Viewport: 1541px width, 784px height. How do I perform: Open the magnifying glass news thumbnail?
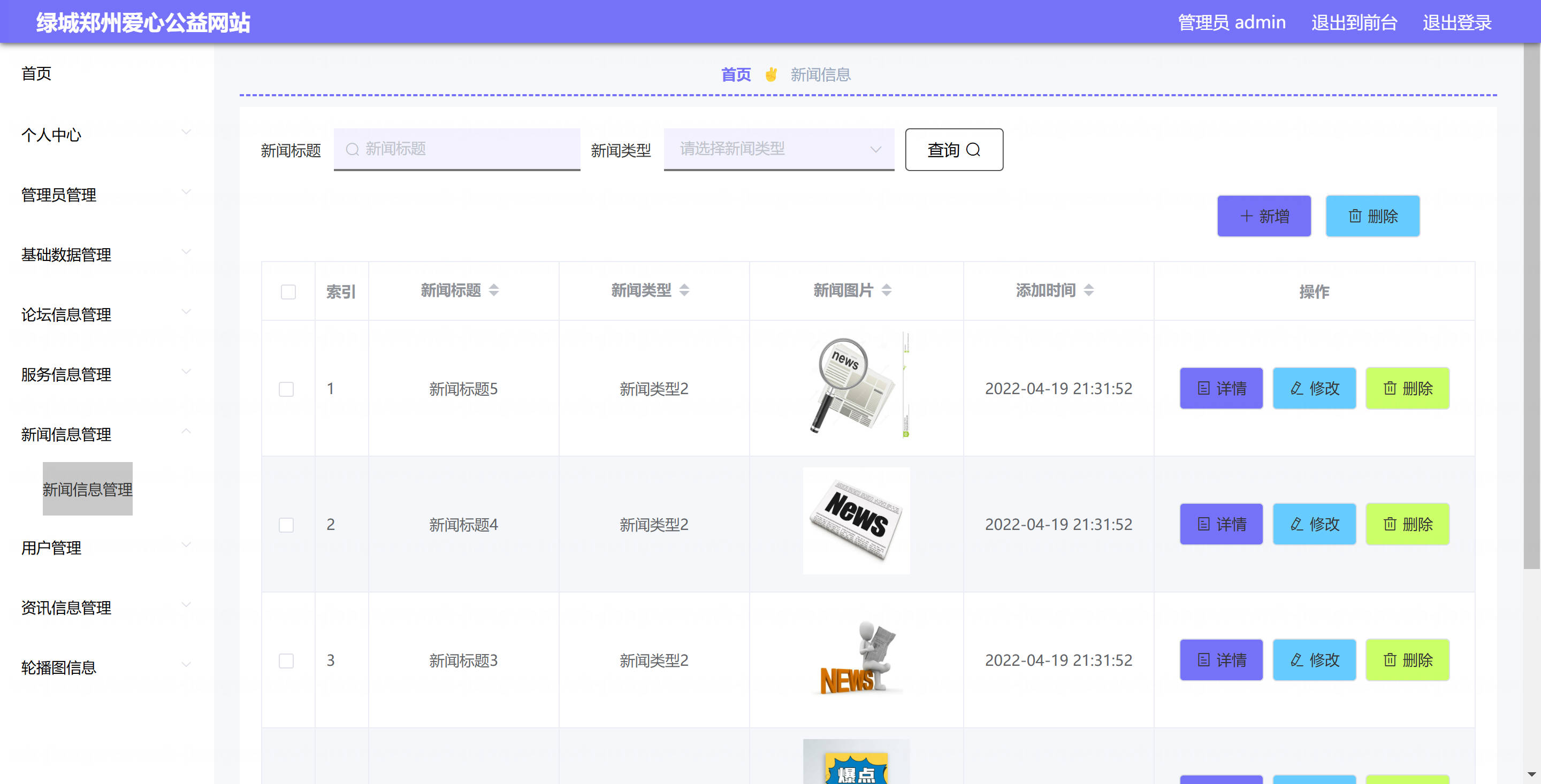coord(856,385)
